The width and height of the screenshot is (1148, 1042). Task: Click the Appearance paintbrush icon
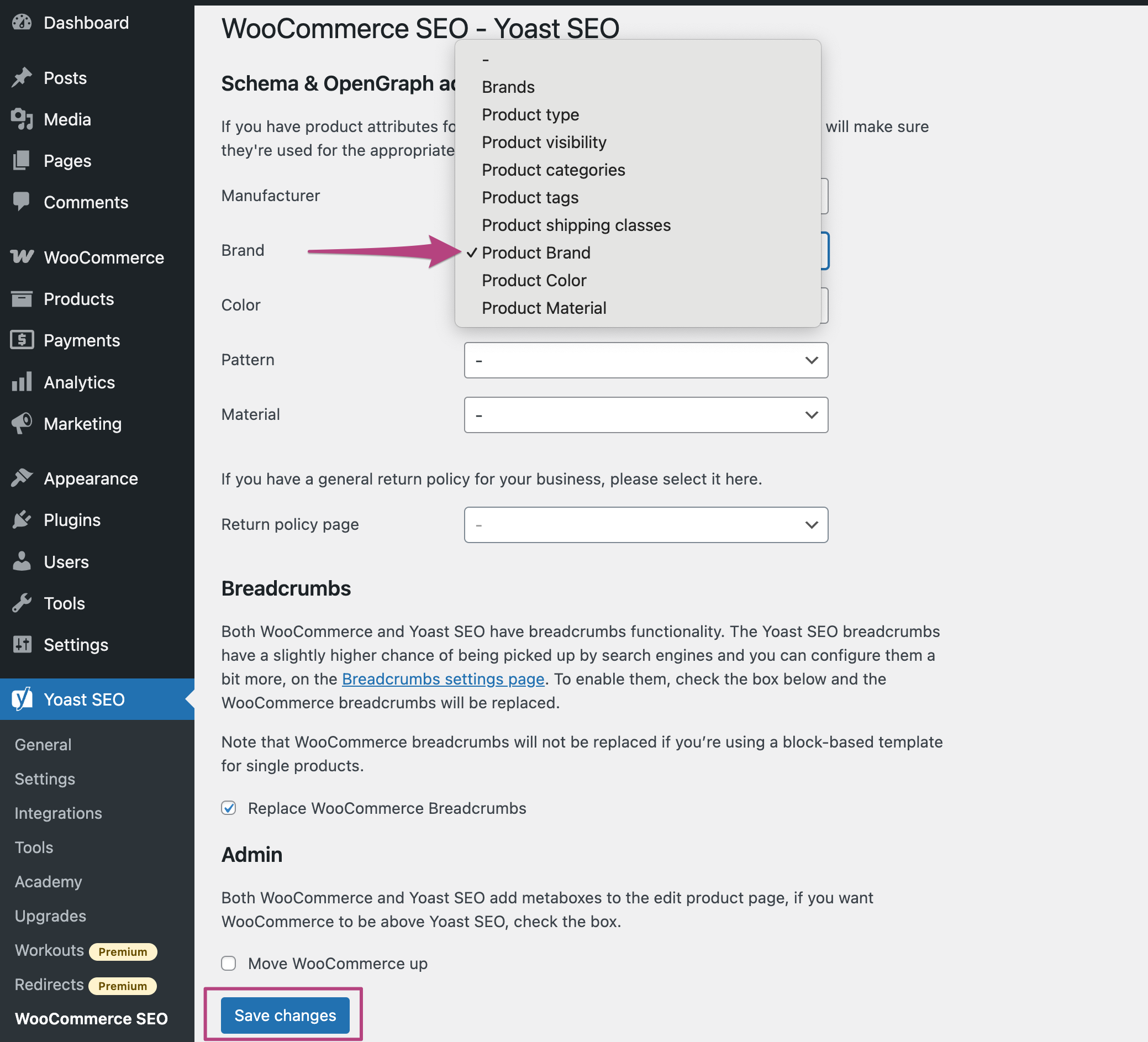point(22,478)
